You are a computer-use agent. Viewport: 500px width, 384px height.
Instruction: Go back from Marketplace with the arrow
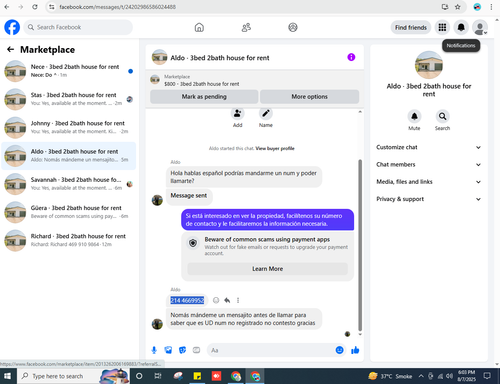tap(10, 50)
